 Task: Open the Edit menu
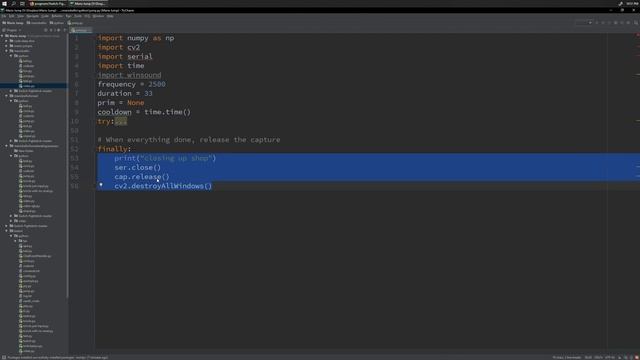(x=11, y=16)
